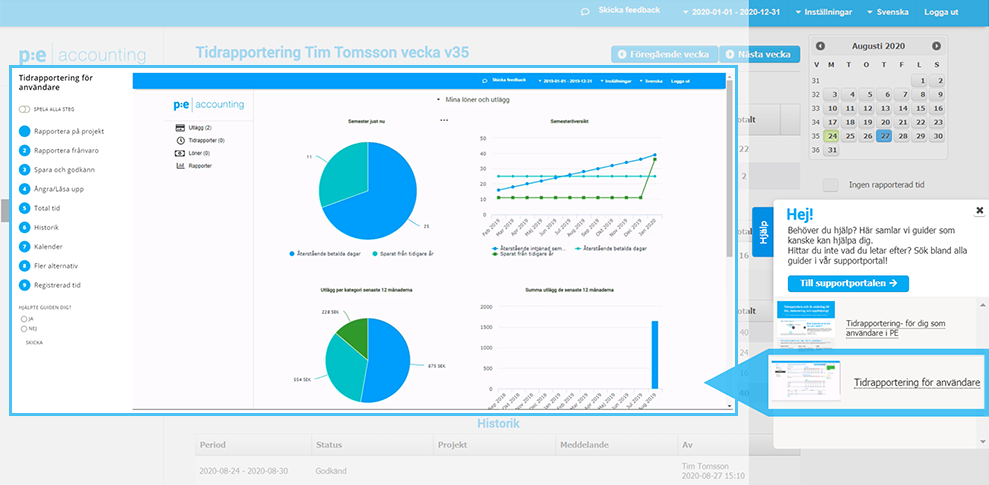The height and width of the screenshot is (485, 989).
Task: Click the Status column header in Historik table
Action: pyautogui.click(x=373, y=445)
